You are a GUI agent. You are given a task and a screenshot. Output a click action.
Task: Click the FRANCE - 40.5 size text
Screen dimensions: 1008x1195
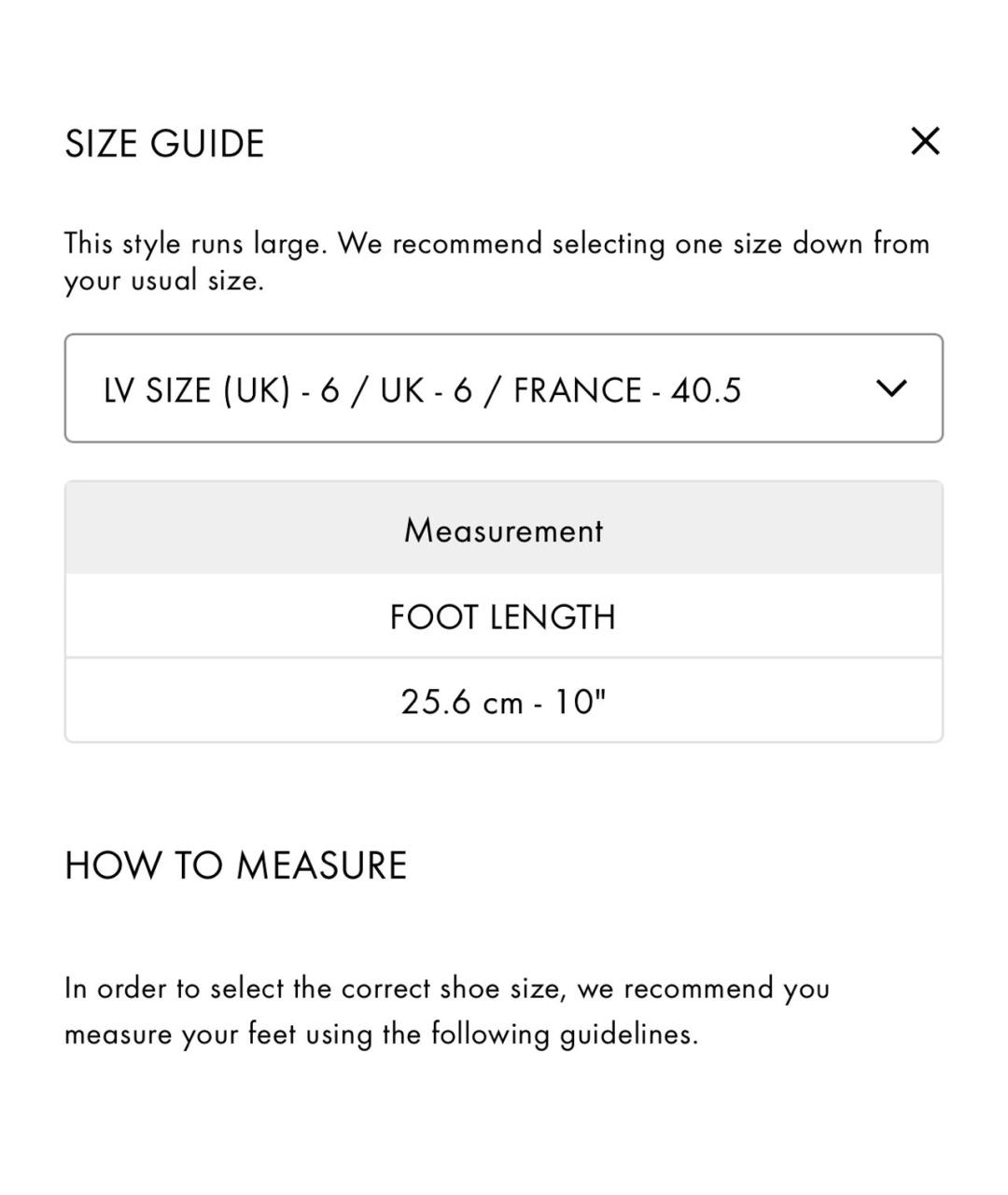pos(626,390)
